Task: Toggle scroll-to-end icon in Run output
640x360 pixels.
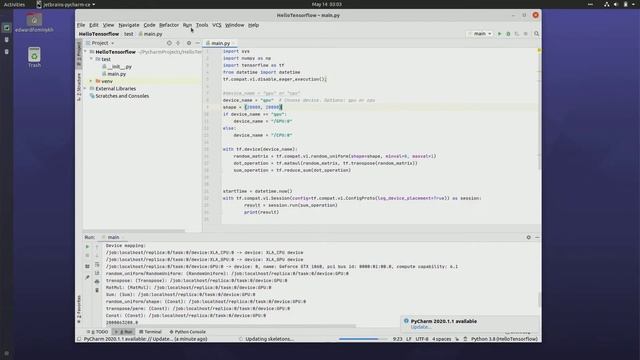Action: coord(97,273)
